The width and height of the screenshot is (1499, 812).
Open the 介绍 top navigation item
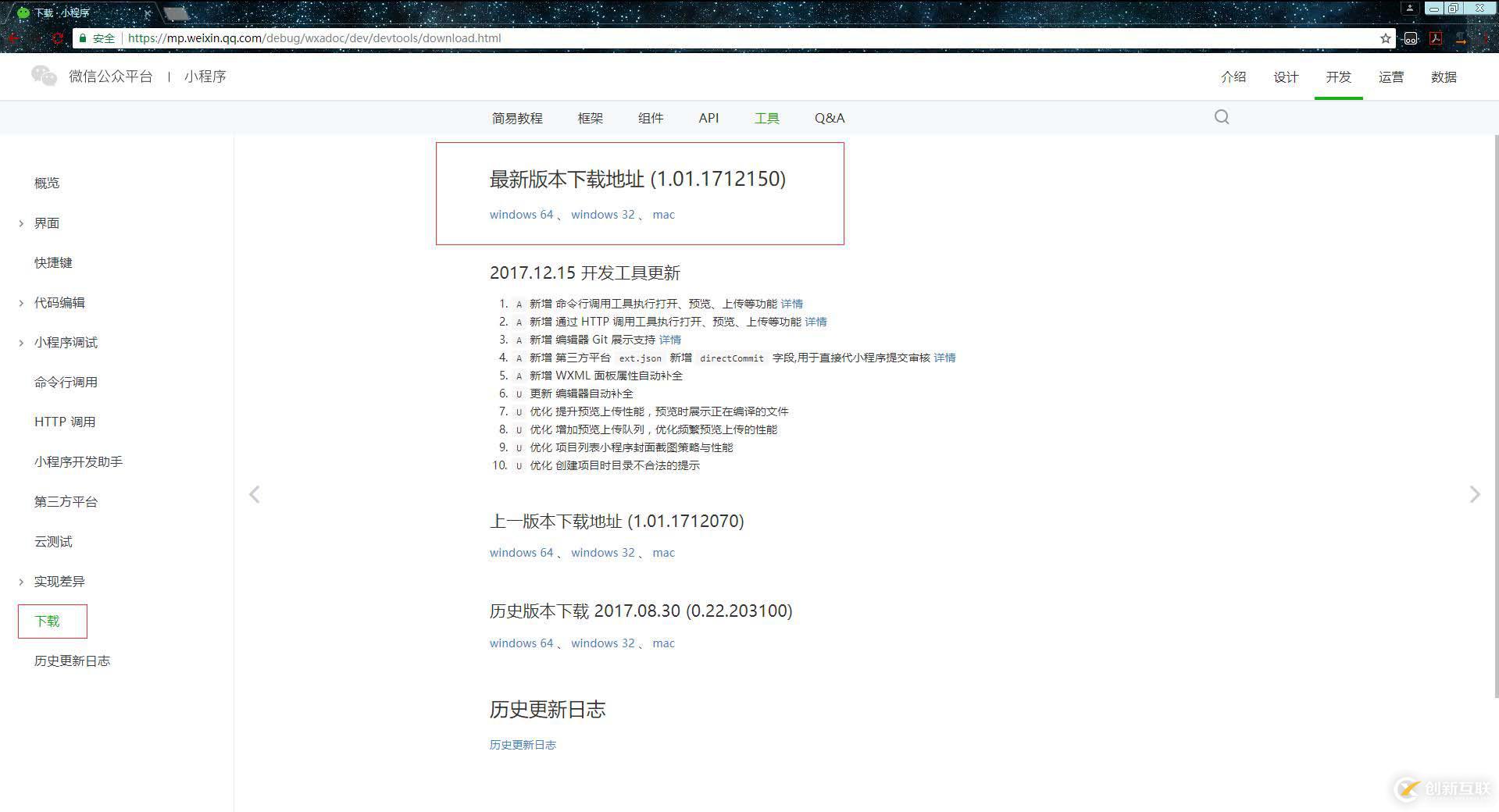(x=1233, y=77)
